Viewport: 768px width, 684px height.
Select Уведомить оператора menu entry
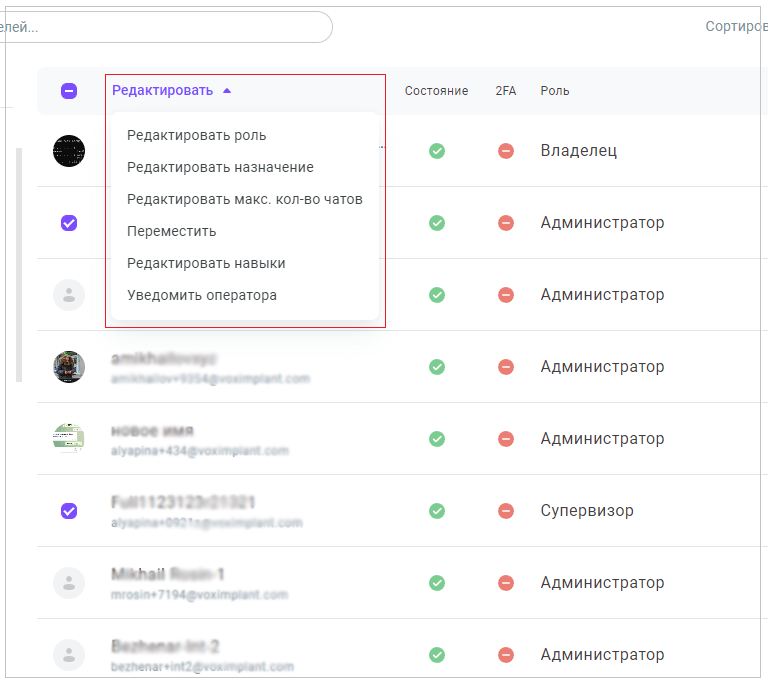[202, 295]
